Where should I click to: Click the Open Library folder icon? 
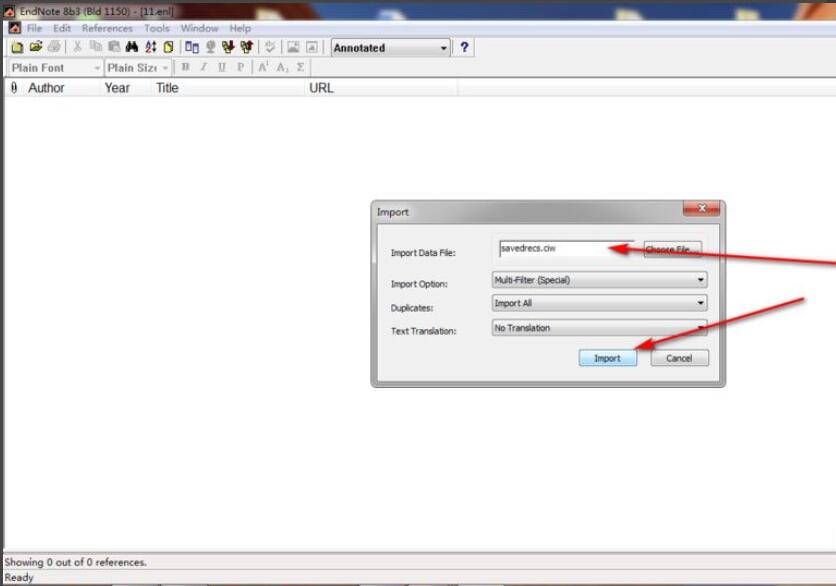tap(36, 47)
